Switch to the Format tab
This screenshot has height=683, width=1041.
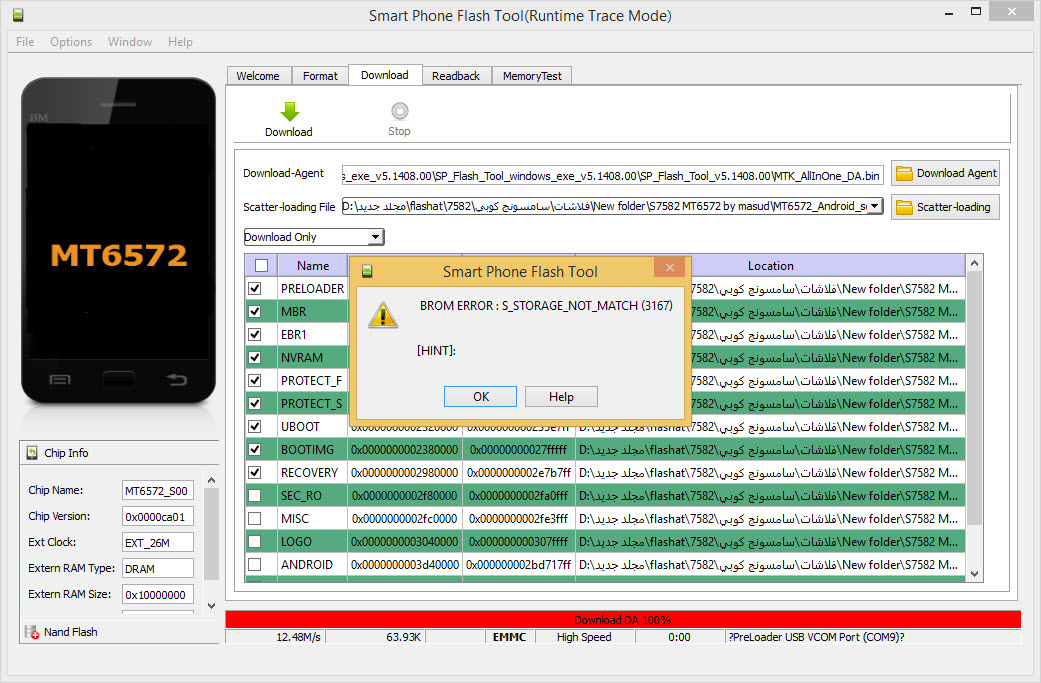pos(321,76)
